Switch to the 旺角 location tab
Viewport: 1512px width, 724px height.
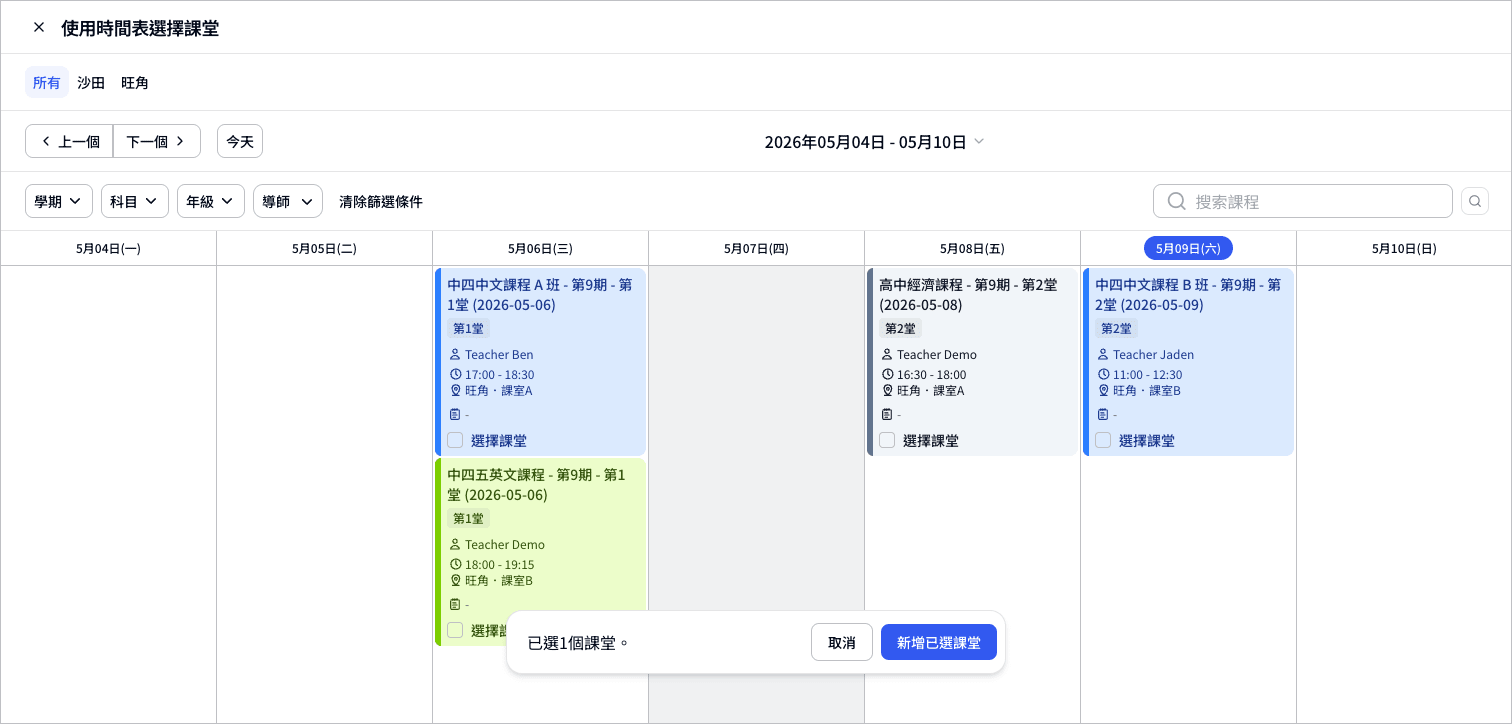(x=135, y=82)
